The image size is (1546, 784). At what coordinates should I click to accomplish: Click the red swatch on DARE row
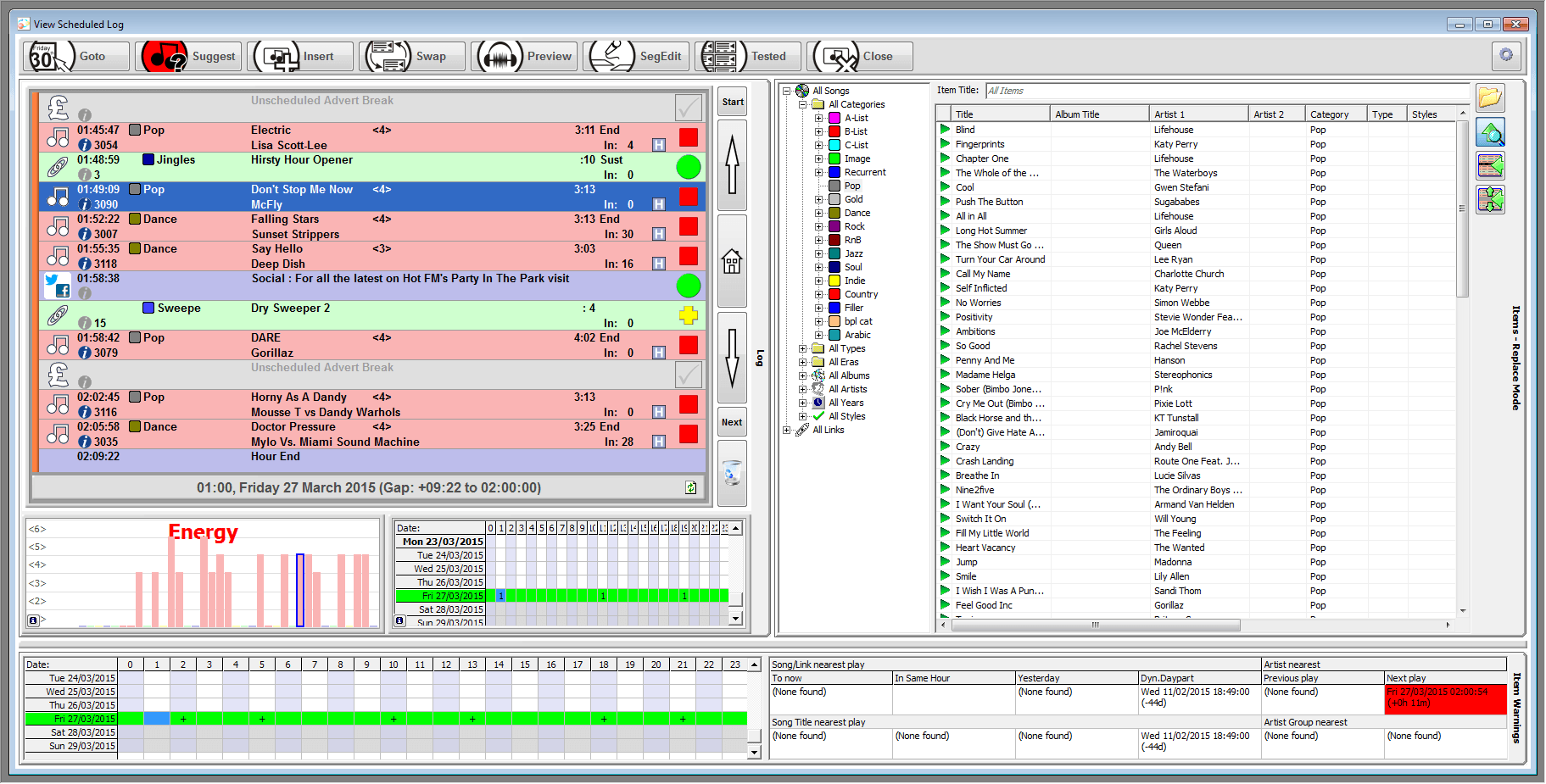click(x=688, y=345)
